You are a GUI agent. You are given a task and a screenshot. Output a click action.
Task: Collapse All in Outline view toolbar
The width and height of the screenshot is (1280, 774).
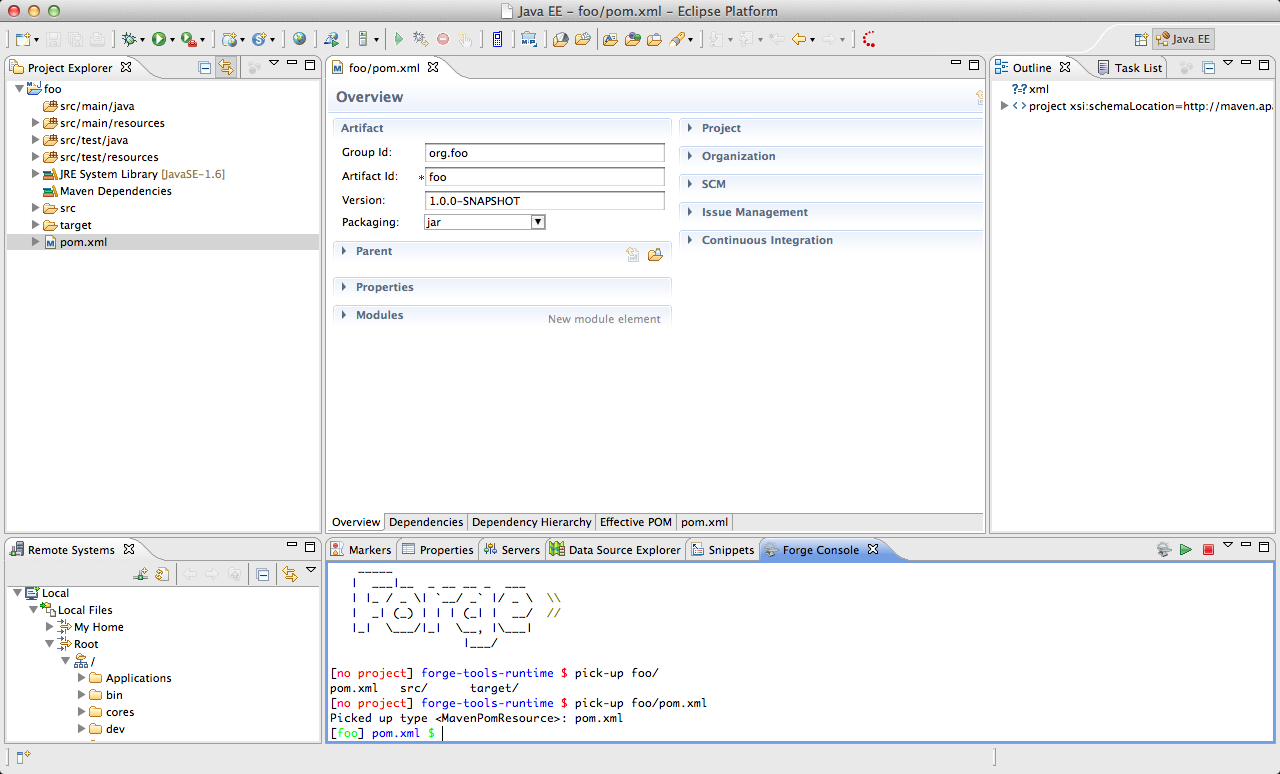(1208, 67)
